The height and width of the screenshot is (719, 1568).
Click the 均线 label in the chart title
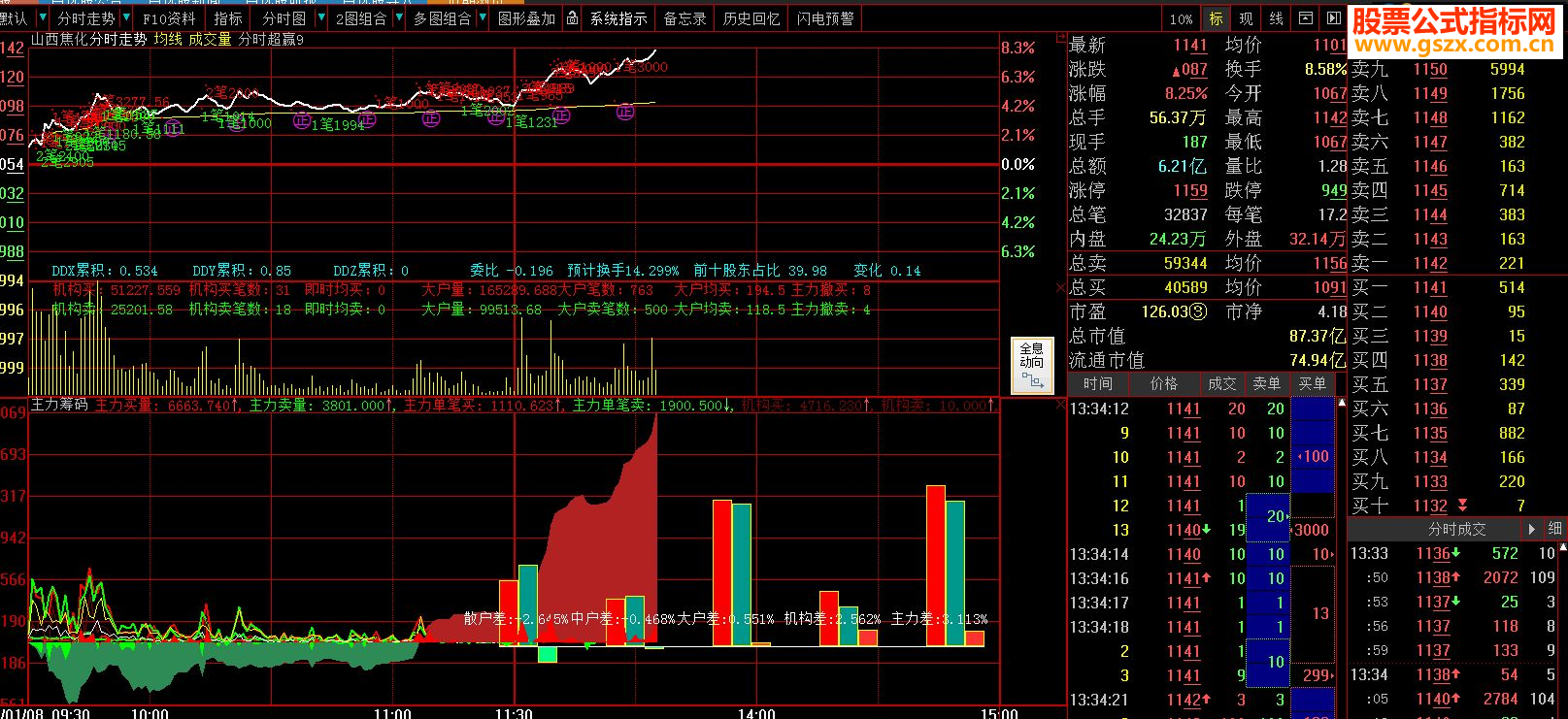pos(168,39)
